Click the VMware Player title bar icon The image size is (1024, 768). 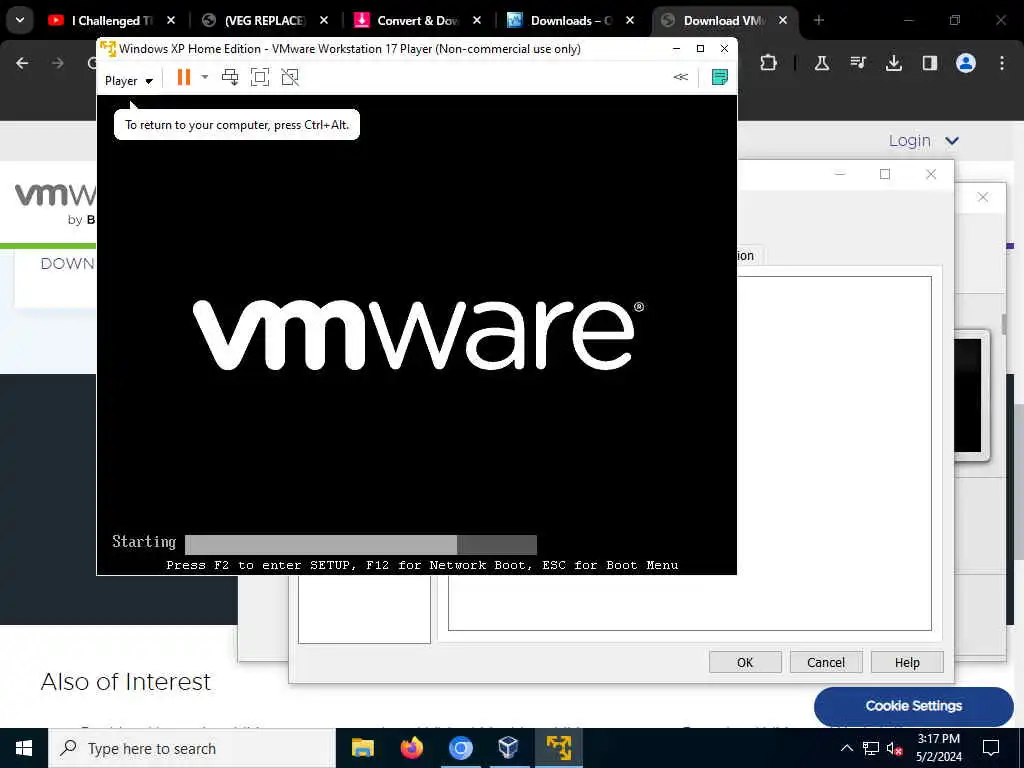[108, 49]
